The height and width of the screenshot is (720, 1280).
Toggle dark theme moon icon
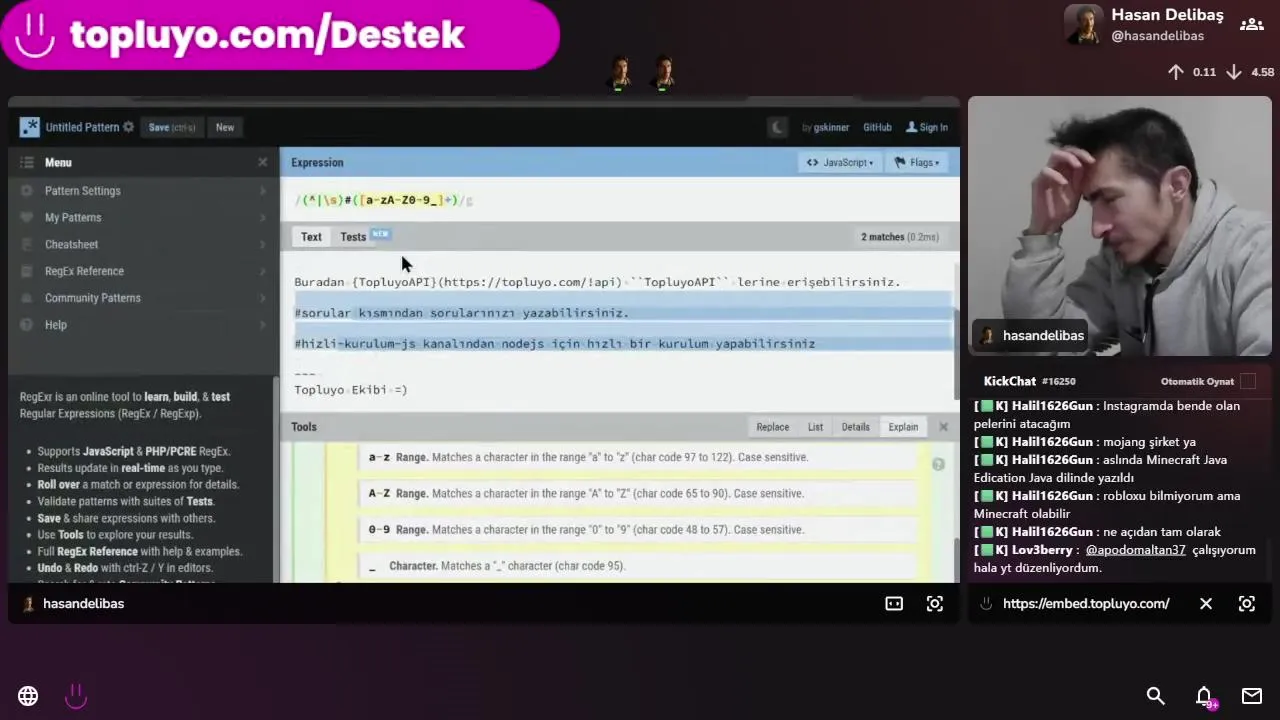(777, 127)
